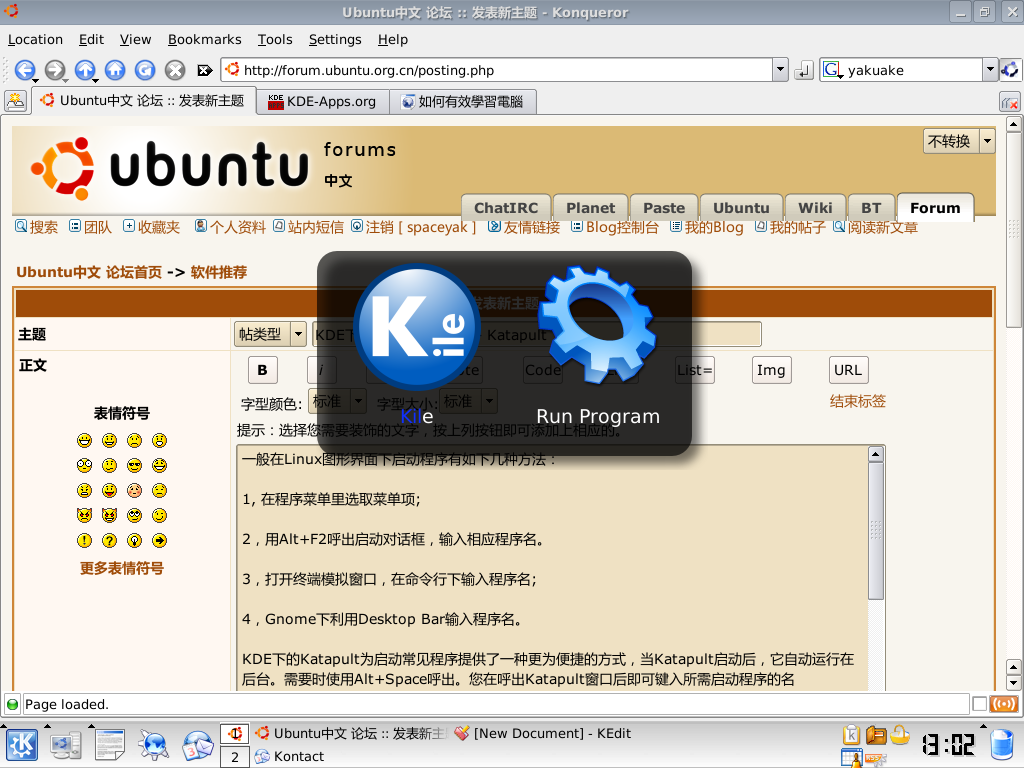
Task: Click the desktop computer panel icon
Action: click(66, 745)
